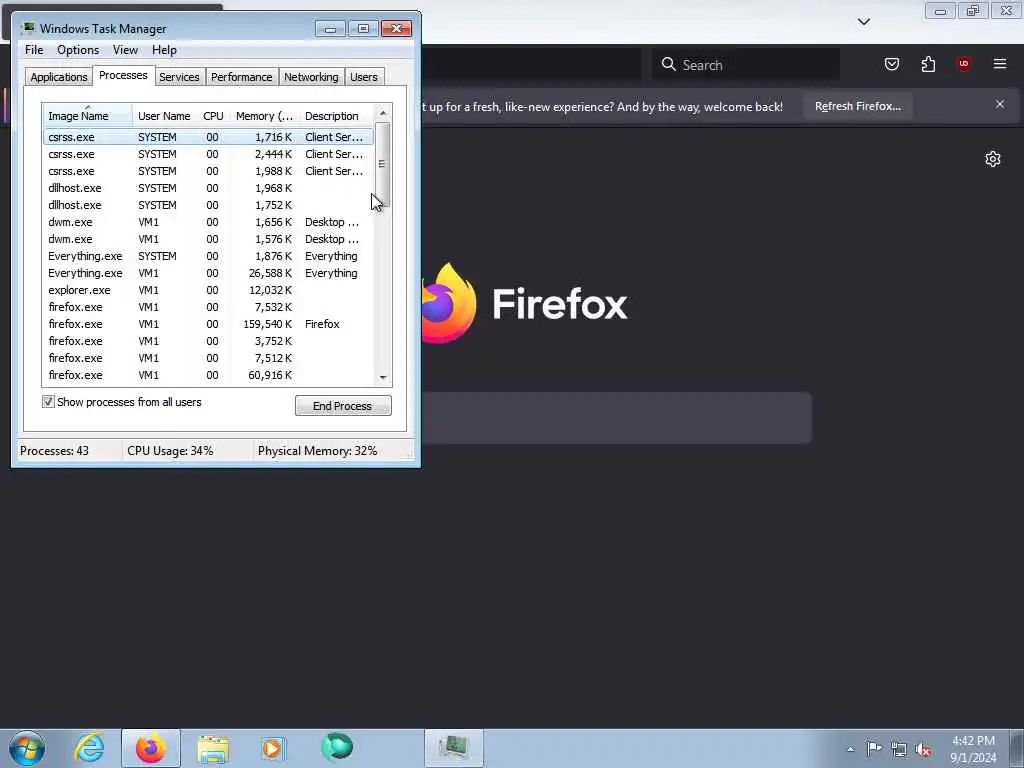Dismiss the Refresh Firefox notification bar
The width and height of the screenshot is (1024, 768).
coord(1000,104)
